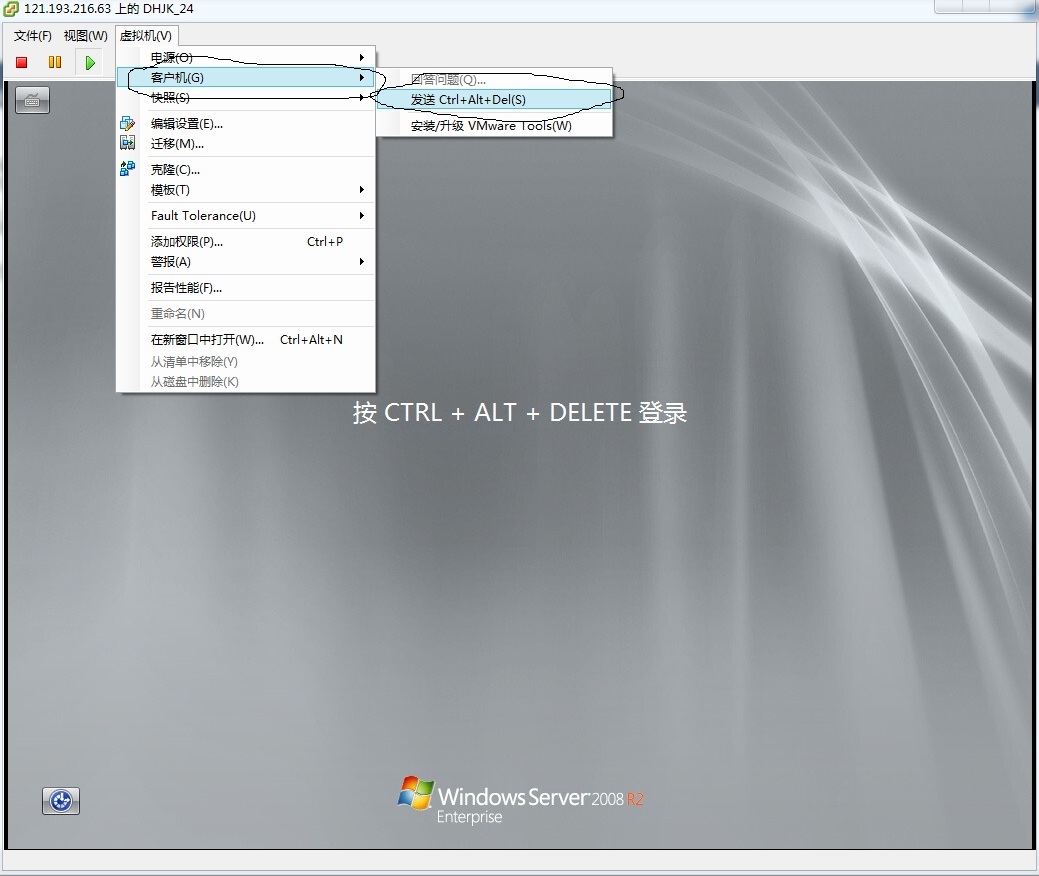Choose 克隆(C)... menu entry

point(246,170)
